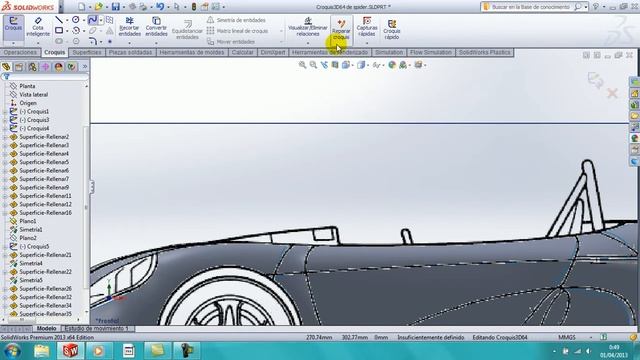The width and height of the screenshot is (640, 360).
Task: Click the Section view icon
Action: tap(335, 65)
